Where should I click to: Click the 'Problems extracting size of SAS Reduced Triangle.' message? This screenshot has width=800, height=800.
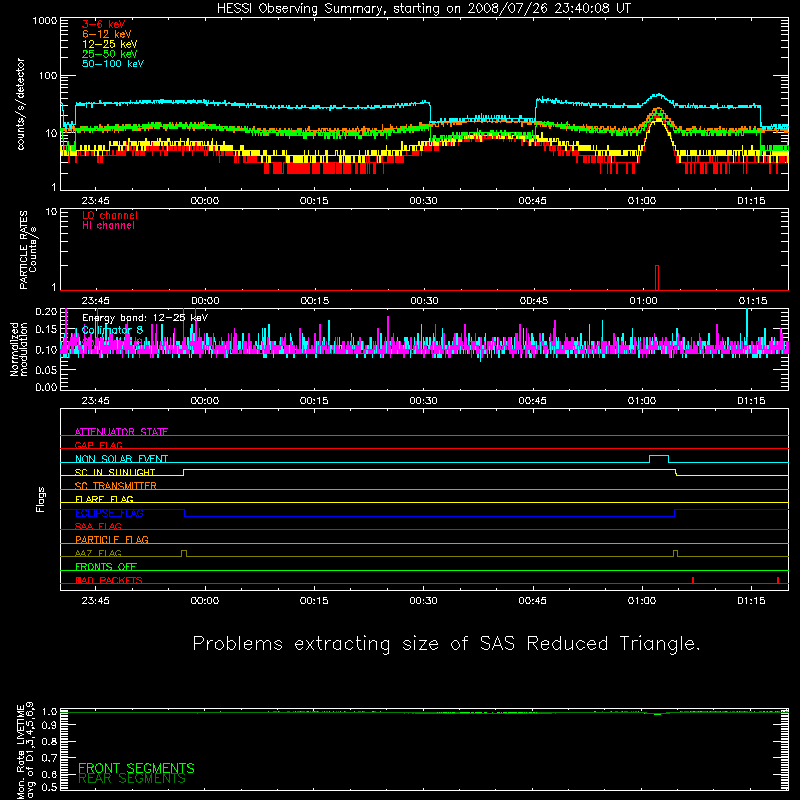[x=446, y=644]
